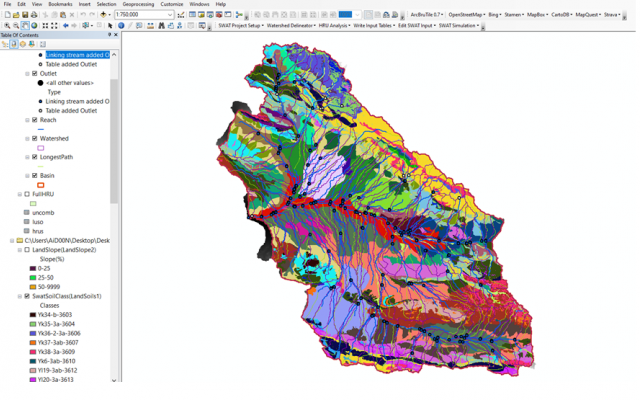Collapse the Reach layer legend
Screen dimensions: 640x400
[27, 120]
